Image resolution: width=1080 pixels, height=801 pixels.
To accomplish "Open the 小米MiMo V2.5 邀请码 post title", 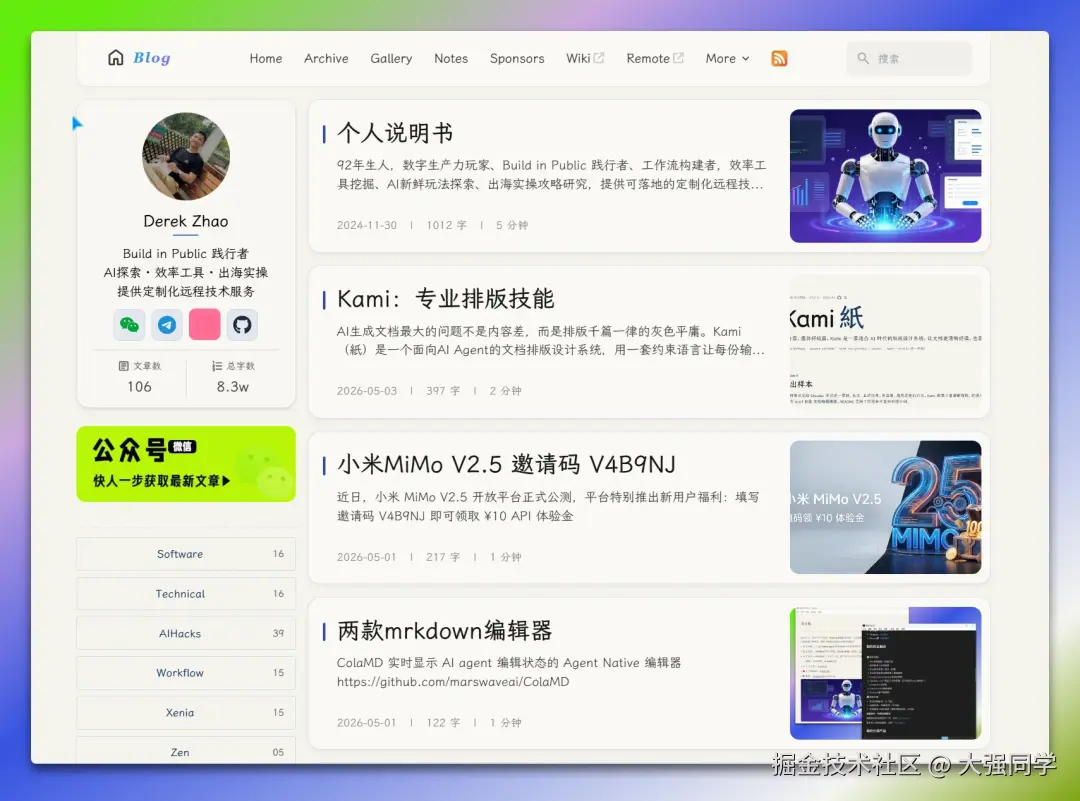I will [506, 464].
